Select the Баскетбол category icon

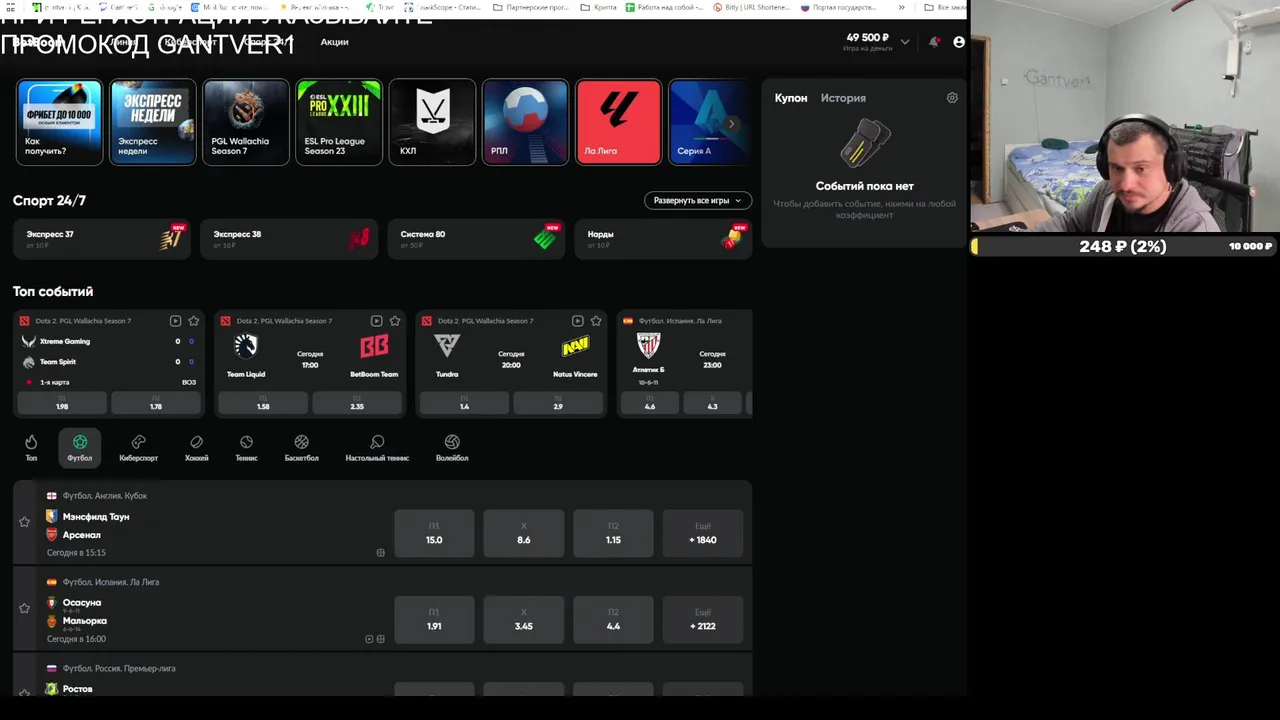click(301, 447)
